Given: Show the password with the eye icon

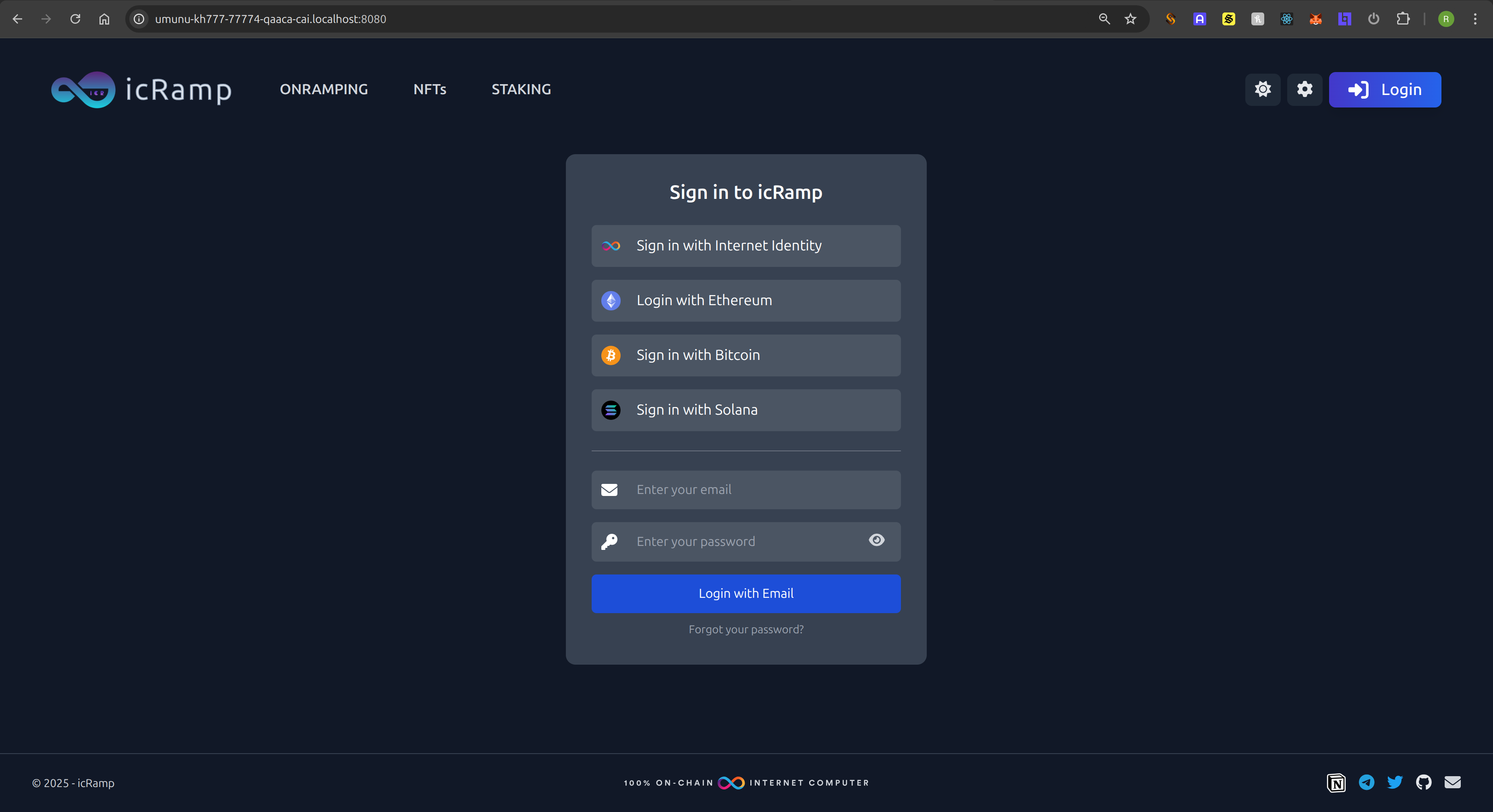Looking at the screenshot, I should 876,540.
